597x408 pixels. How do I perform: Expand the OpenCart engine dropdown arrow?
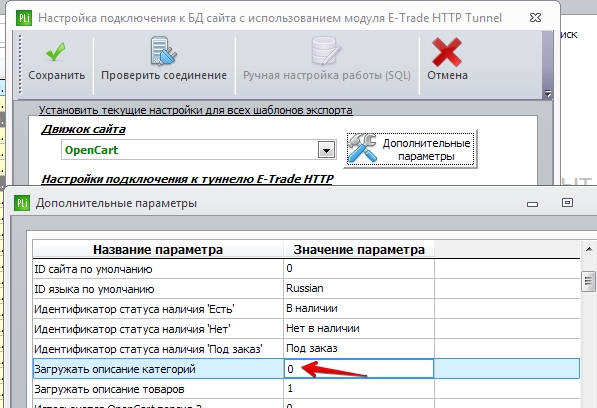326,150
